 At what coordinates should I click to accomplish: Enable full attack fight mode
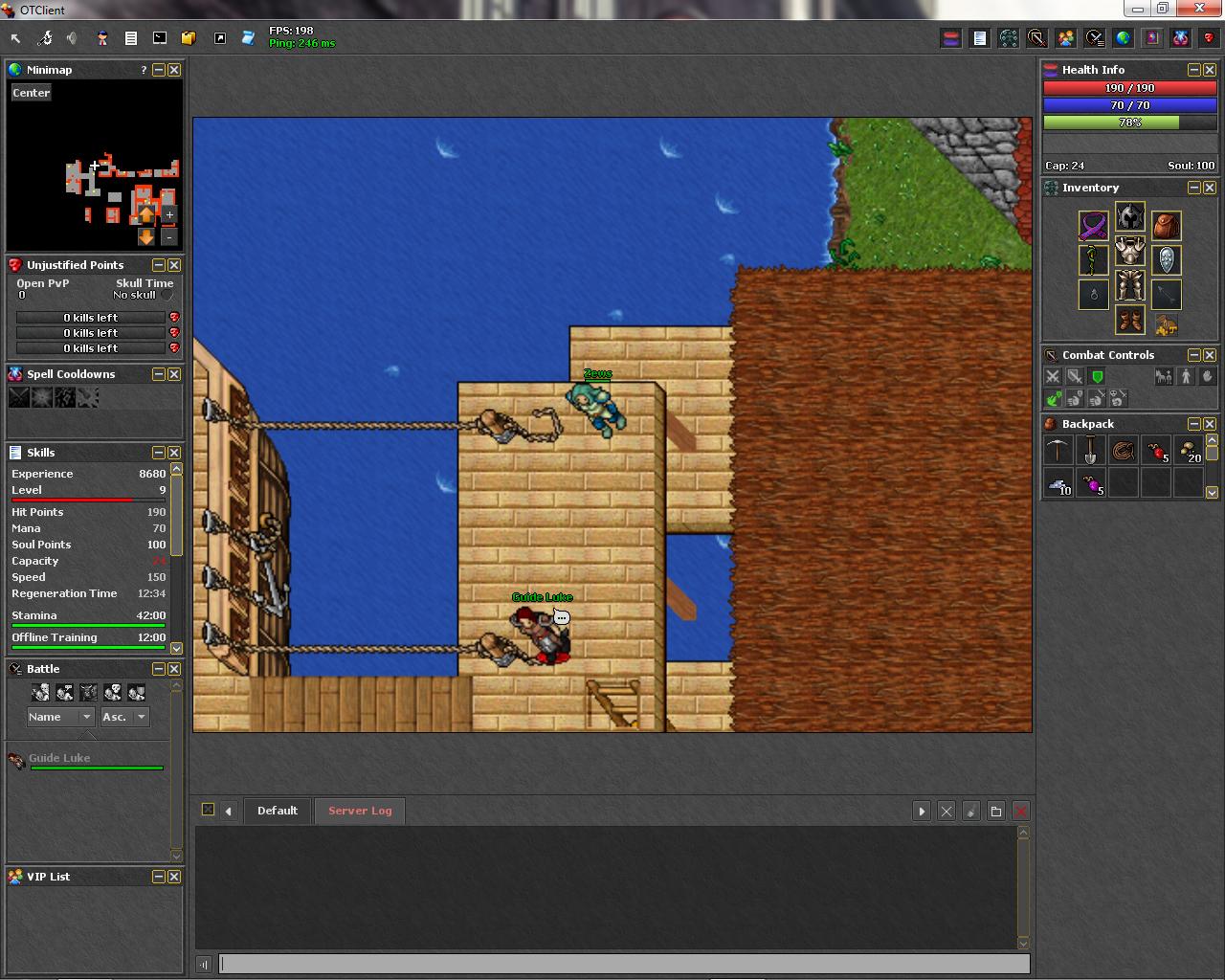point(1053,377)
